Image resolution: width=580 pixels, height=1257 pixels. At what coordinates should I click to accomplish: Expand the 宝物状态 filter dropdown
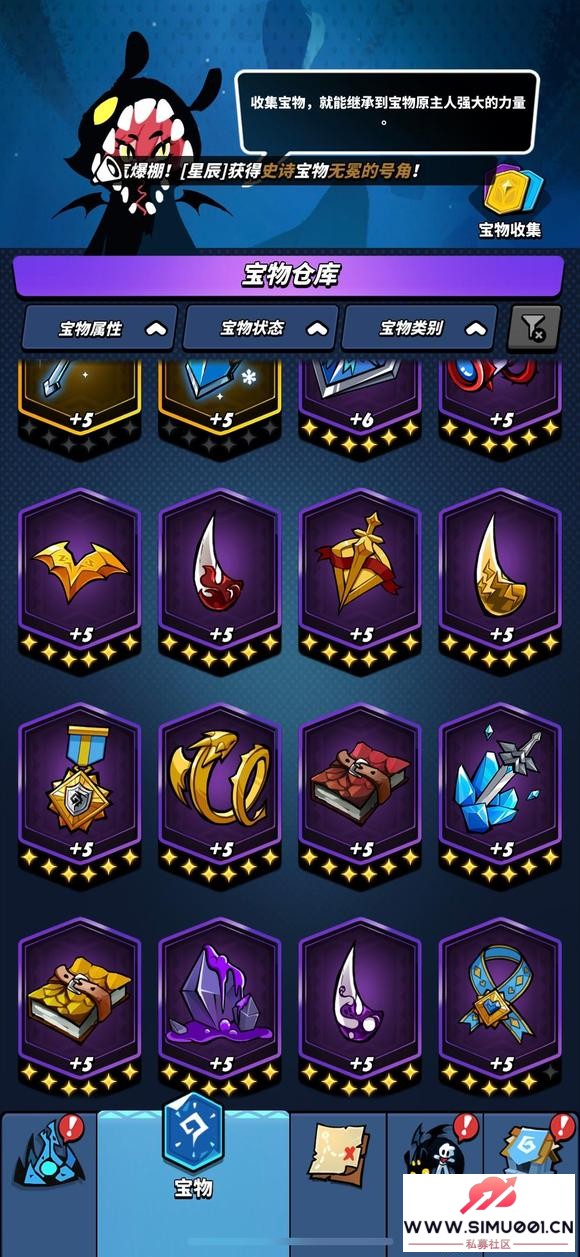coord(260,328)
